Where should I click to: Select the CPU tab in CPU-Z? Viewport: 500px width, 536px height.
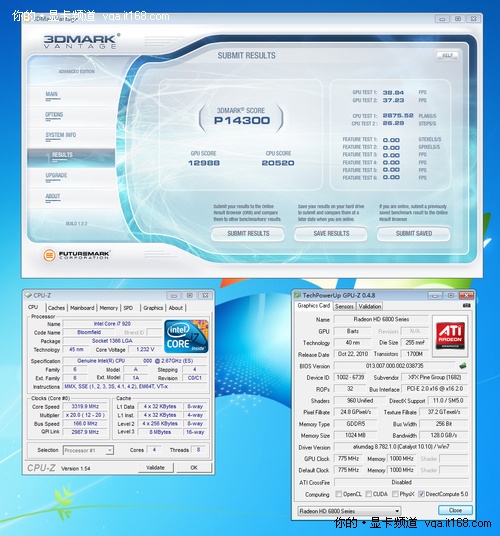(x=33, y=307)
